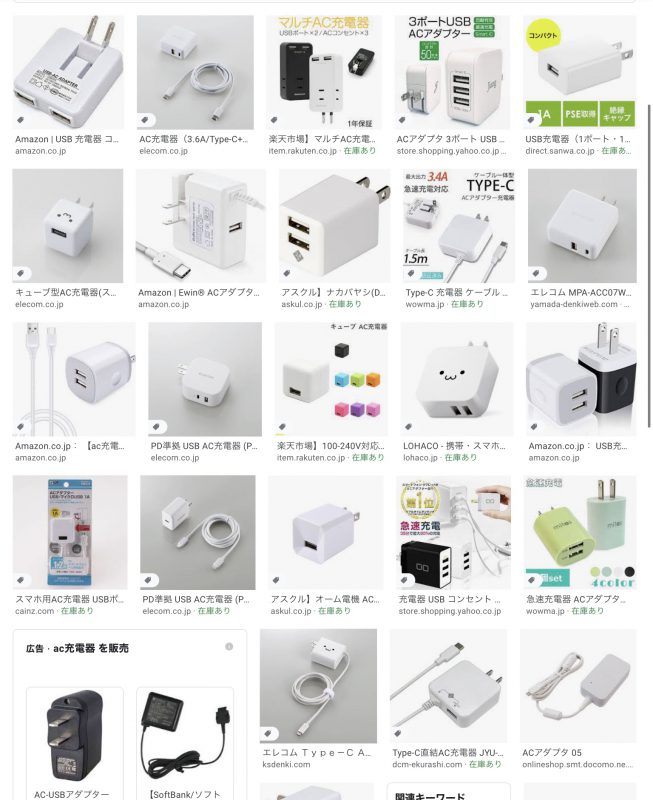Click the onlineshop.smt.docomo ACアダプタ 05 link
This screenshot has width=653, height=800.
[x=577, y=764]
